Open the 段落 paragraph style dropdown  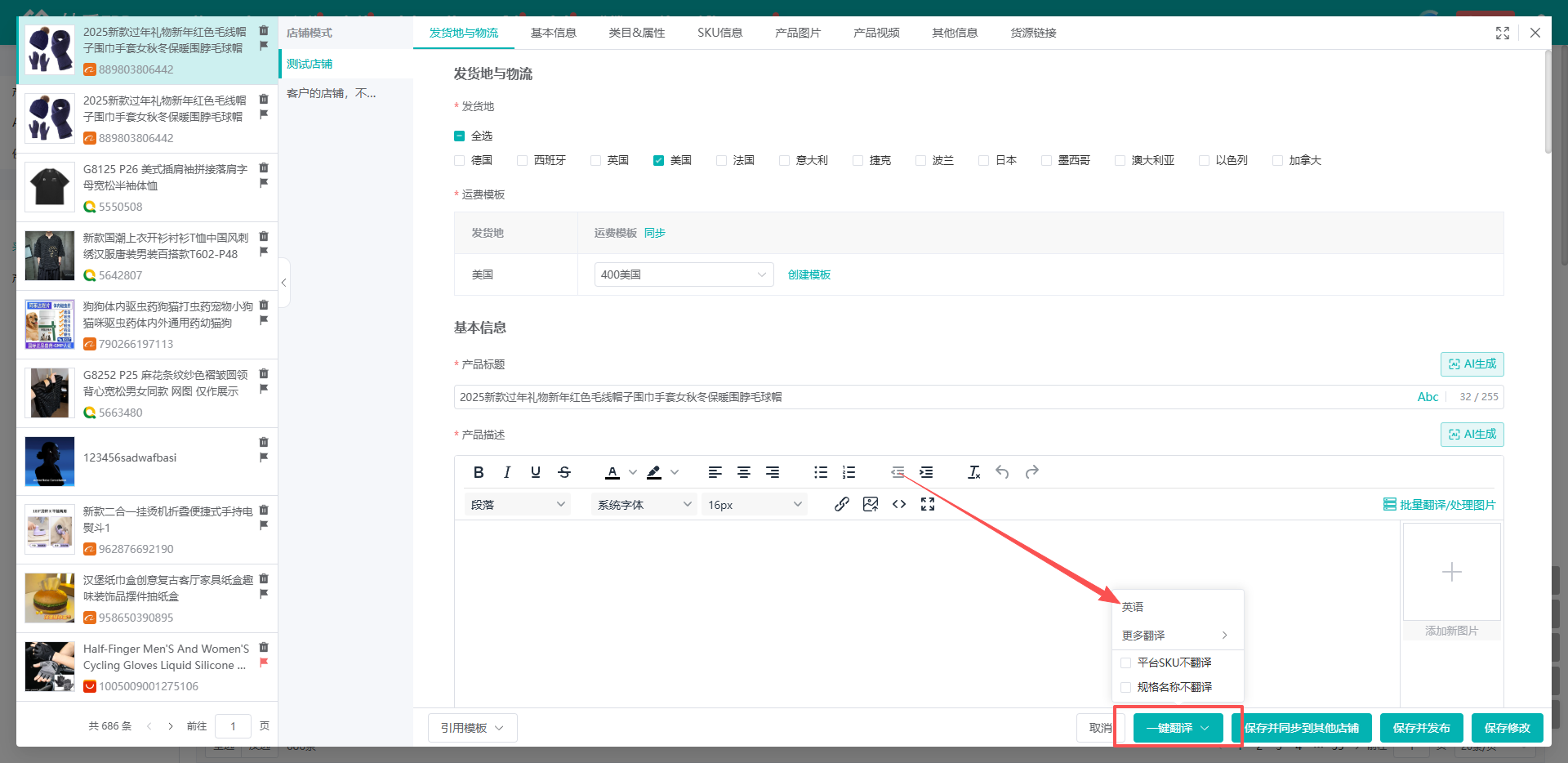pyautogui.click(x=518, y=505)
